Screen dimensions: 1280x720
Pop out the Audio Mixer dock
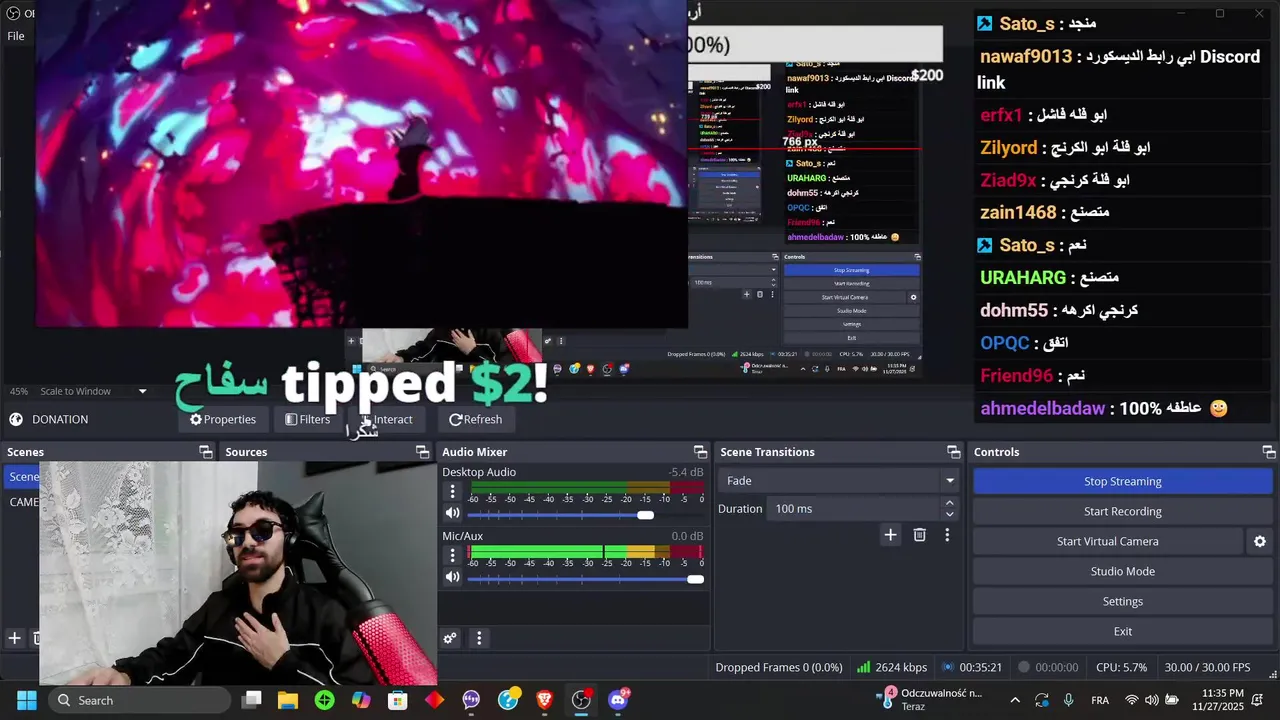pyautogui.click(x=700, y=452)
